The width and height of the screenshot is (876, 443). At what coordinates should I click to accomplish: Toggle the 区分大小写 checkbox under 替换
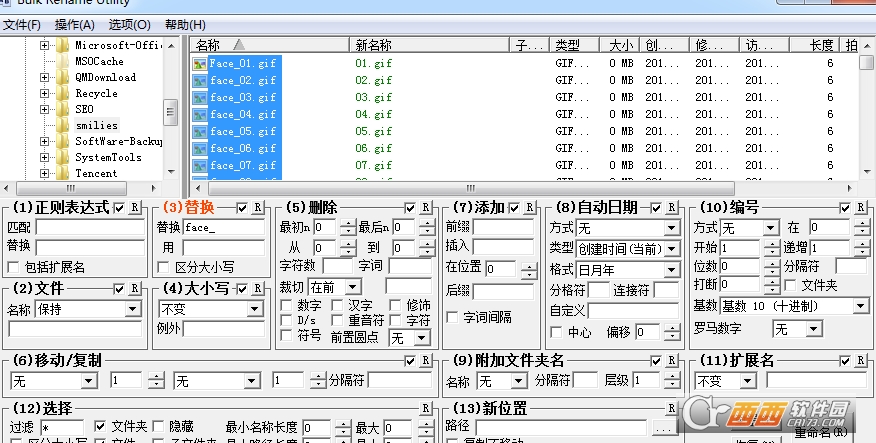click(163, 268)
